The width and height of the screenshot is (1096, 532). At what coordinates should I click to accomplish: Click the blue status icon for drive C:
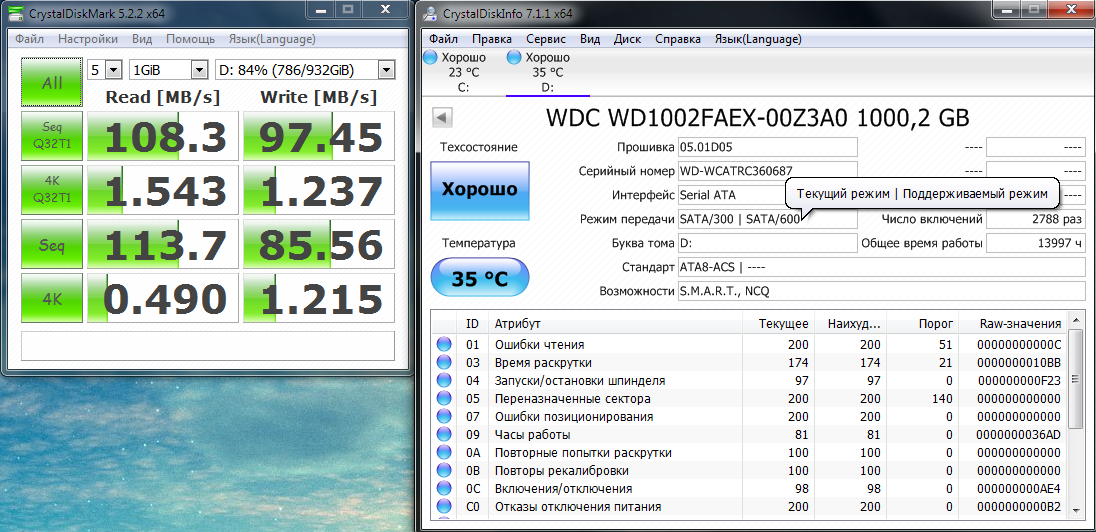pos(431,57)
